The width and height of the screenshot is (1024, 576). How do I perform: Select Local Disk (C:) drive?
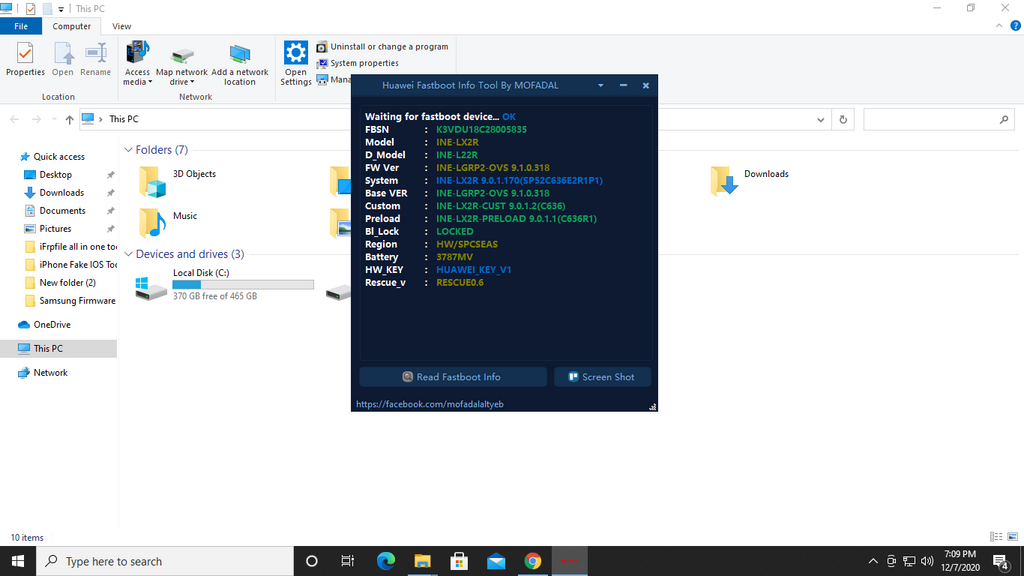pos(224,285)
